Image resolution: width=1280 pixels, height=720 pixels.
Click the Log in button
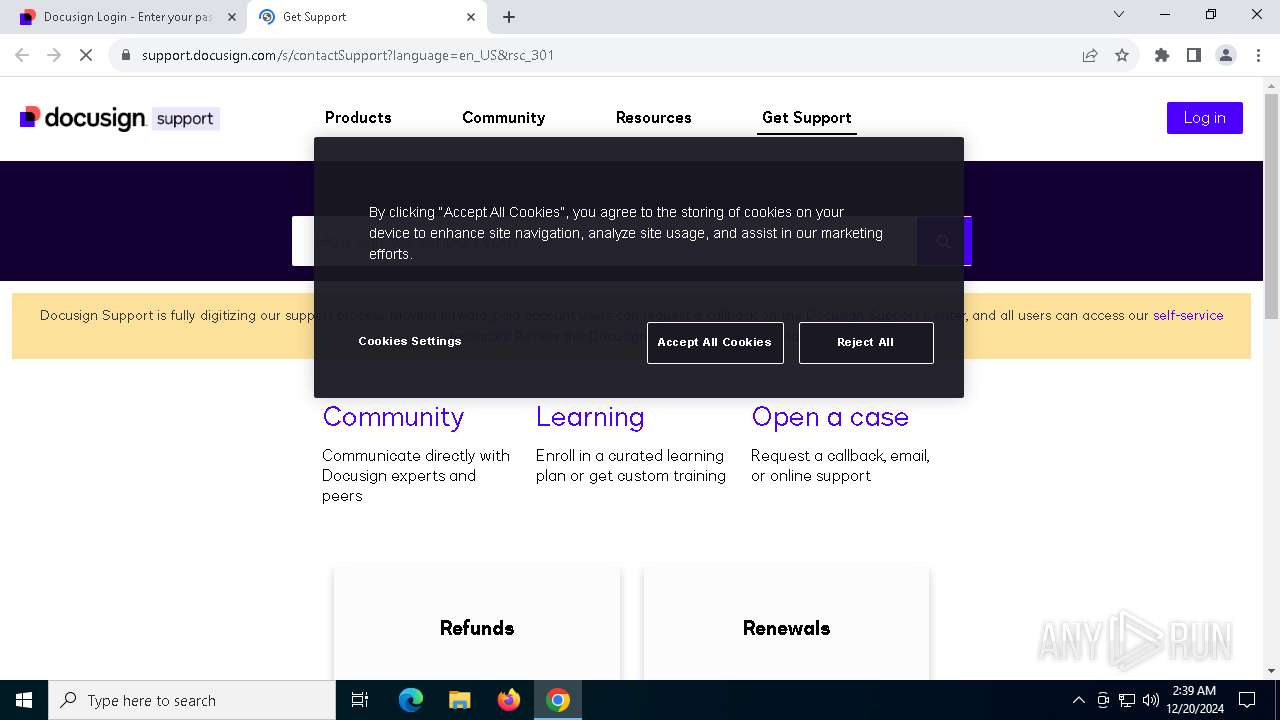point(1204,118)
